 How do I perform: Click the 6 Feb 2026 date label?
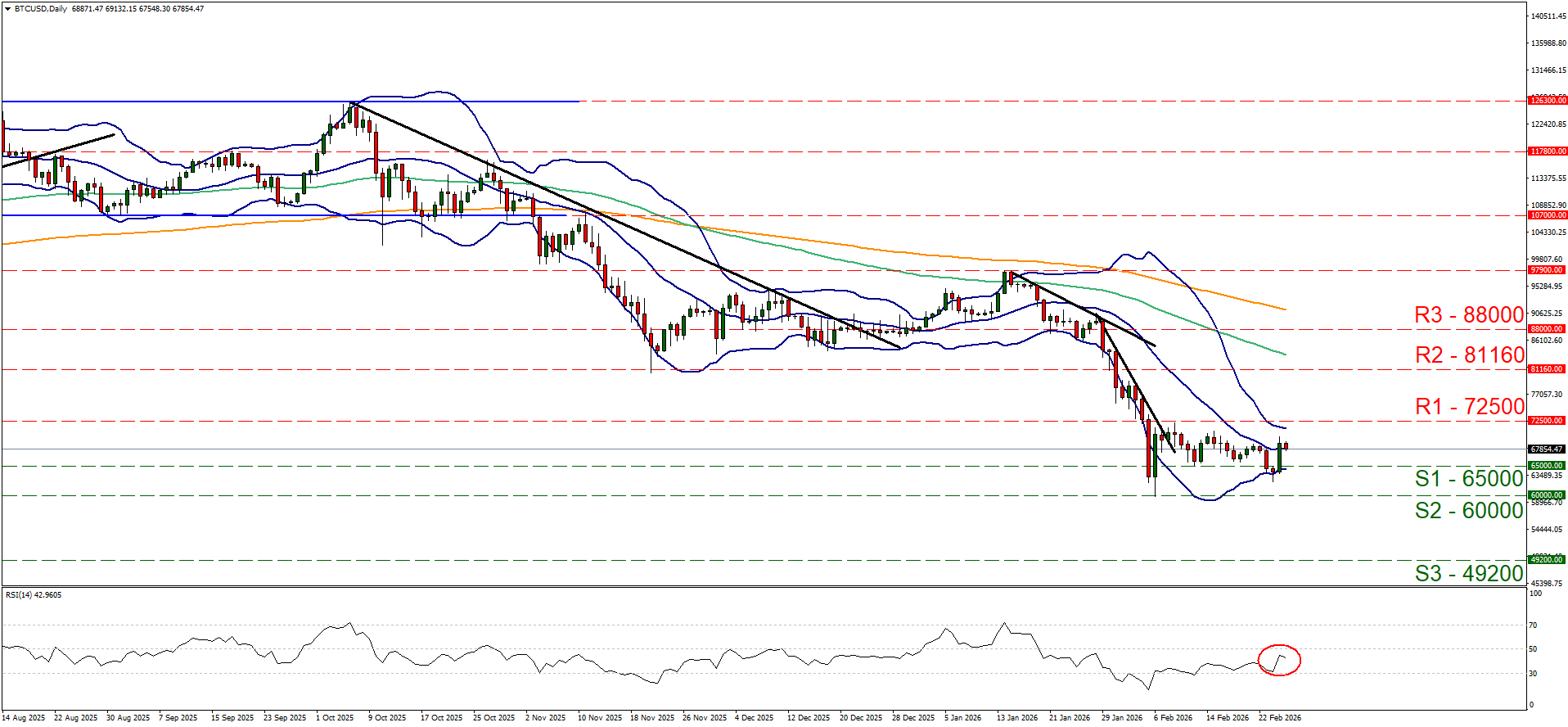coord(1173,718)
